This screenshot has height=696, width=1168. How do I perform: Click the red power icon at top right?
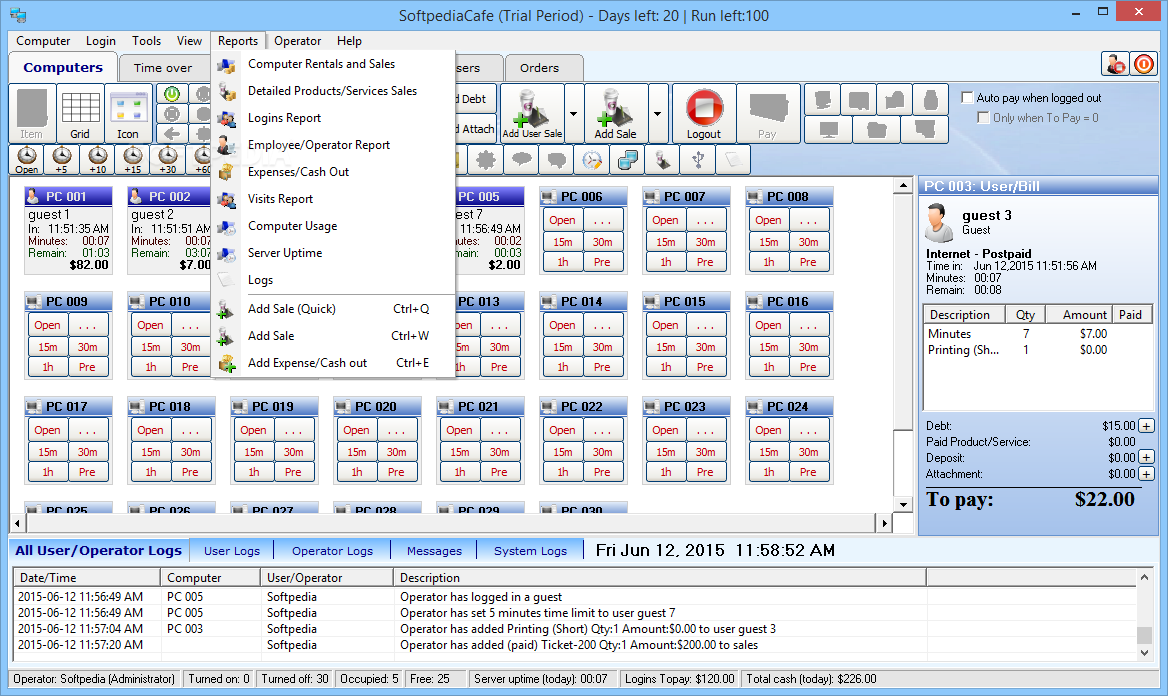(x=1143, y=64)
